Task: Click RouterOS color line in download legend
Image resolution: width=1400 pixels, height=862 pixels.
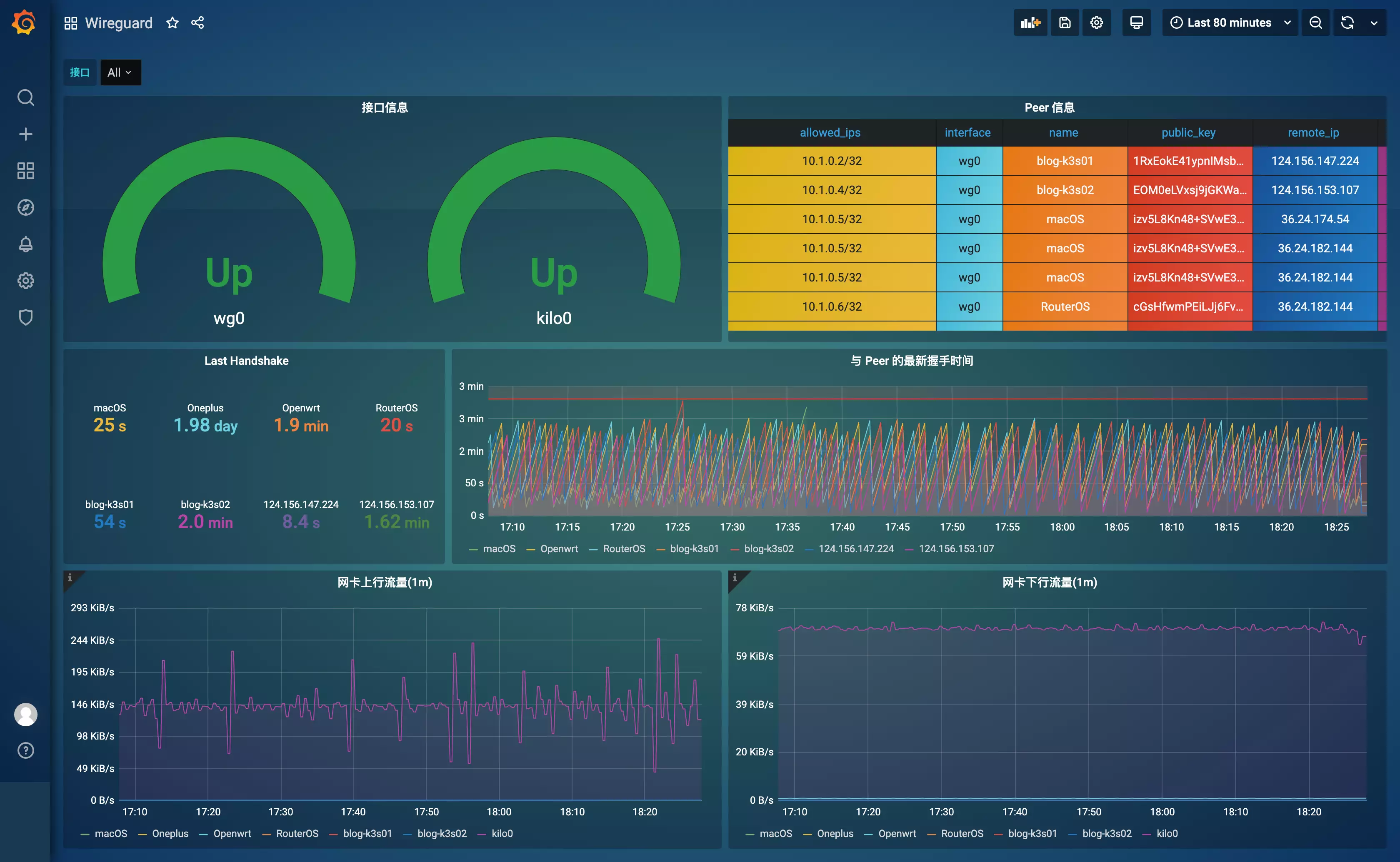Action: click(931, 835)
